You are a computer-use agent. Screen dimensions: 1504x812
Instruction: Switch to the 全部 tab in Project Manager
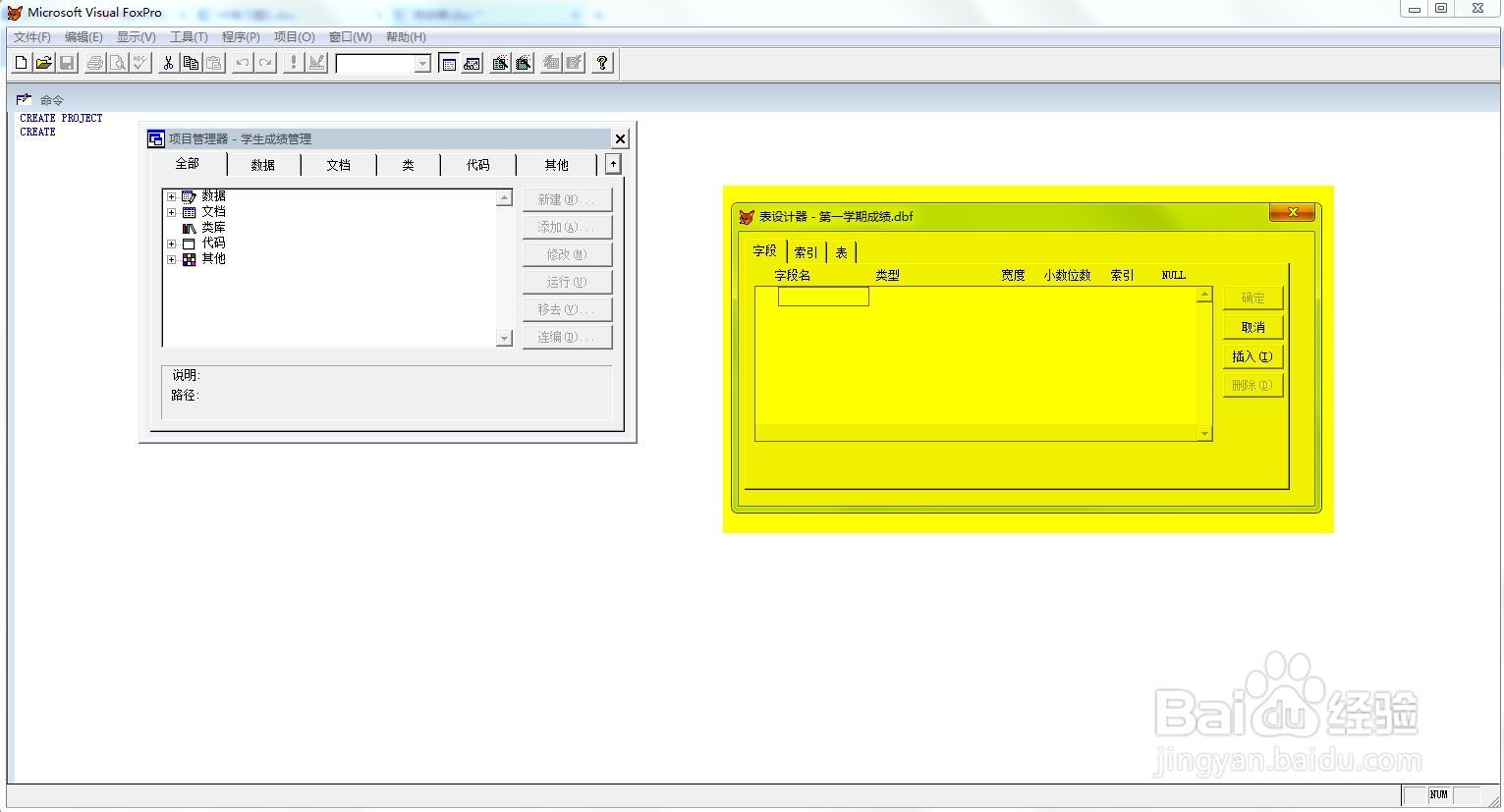point(188,164)
